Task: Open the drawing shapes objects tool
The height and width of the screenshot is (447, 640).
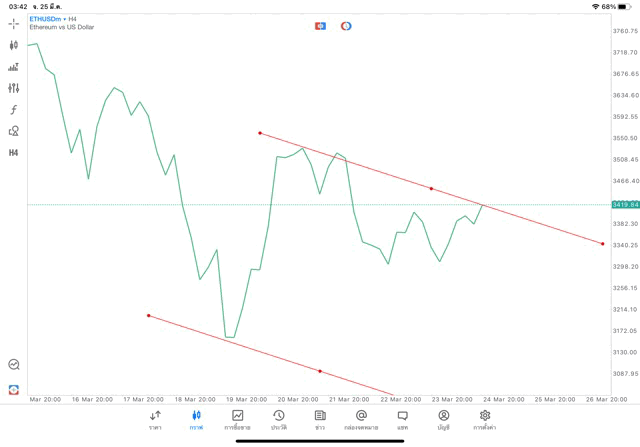Action: [14, 131]
